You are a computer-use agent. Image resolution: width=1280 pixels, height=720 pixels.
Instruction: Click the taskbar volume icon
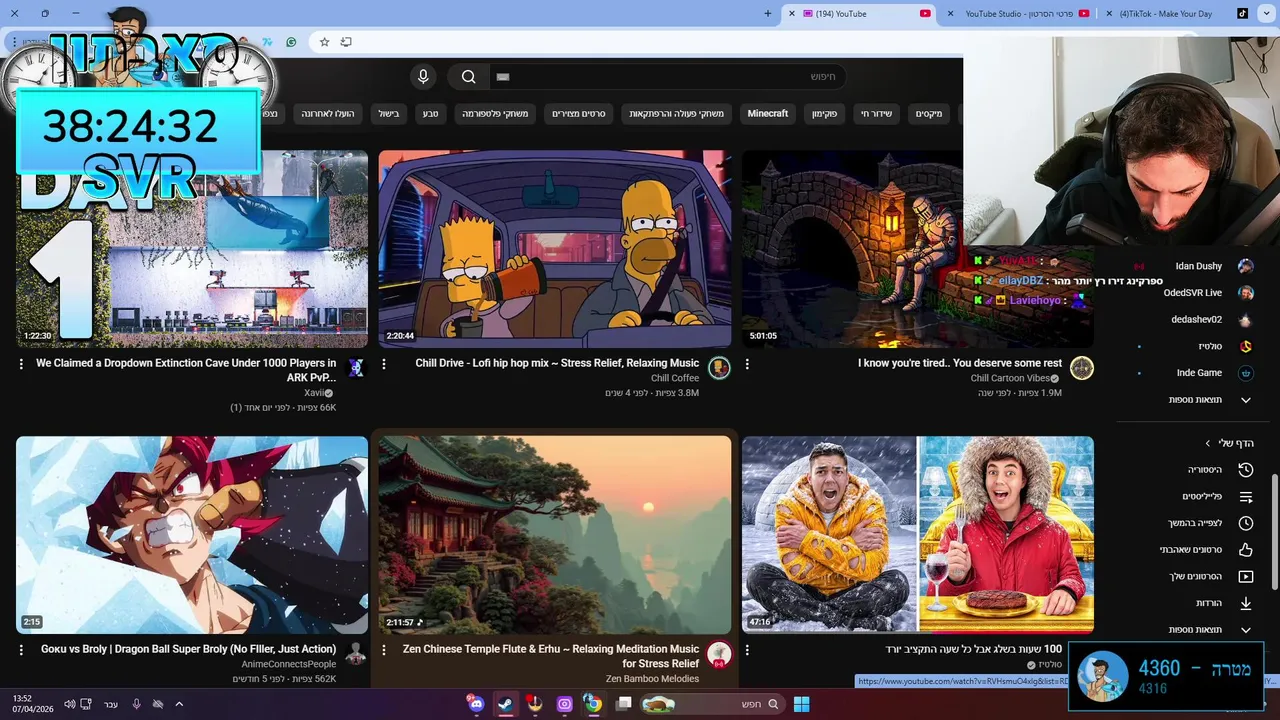click(69, 704)
